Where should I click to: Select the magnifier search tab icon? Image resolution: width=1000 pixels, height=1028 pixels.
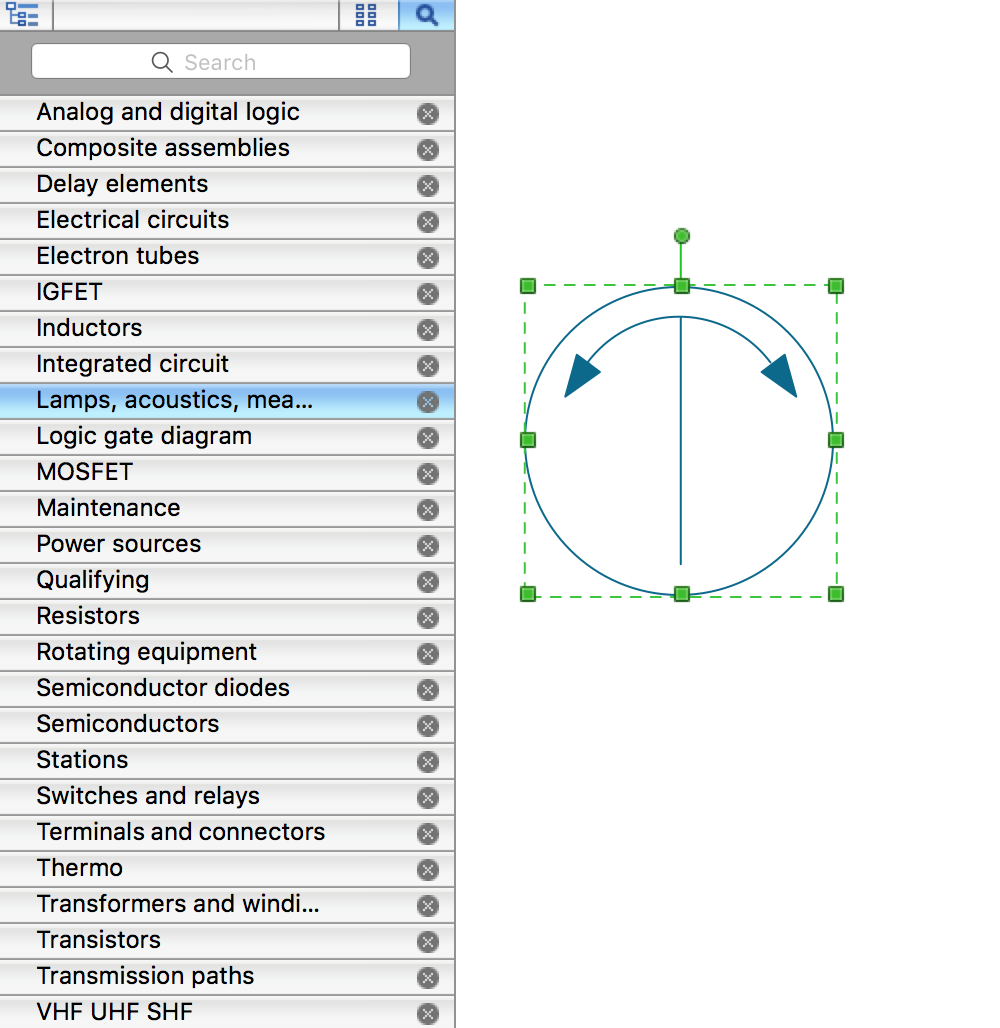tap(427, 15)
